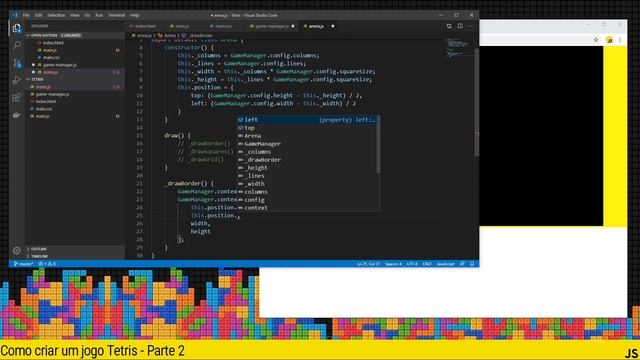Open the Edit menu
The image size is (640, 360).
(38, 15)
